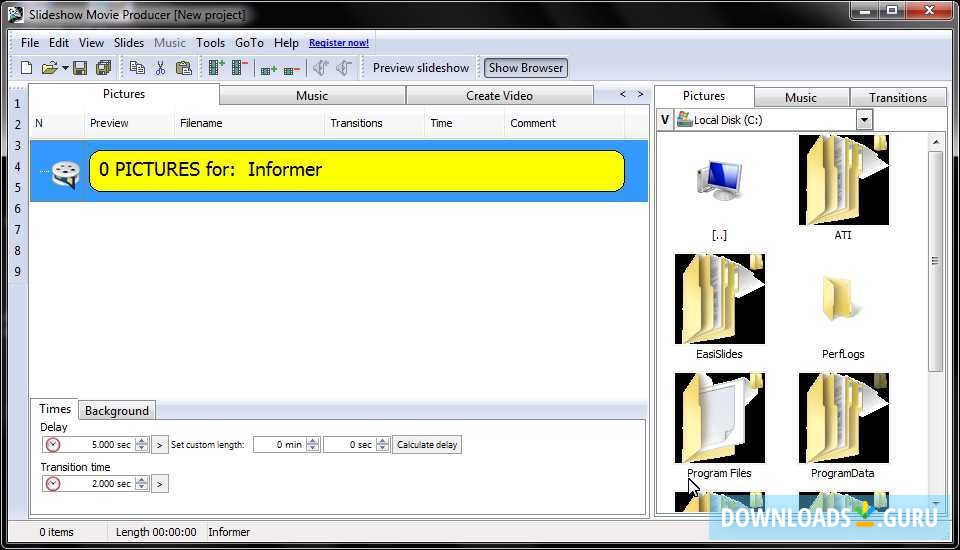Toggle the Show Browser button
This screenshot has width=960, height=550.
click(526, 68)
